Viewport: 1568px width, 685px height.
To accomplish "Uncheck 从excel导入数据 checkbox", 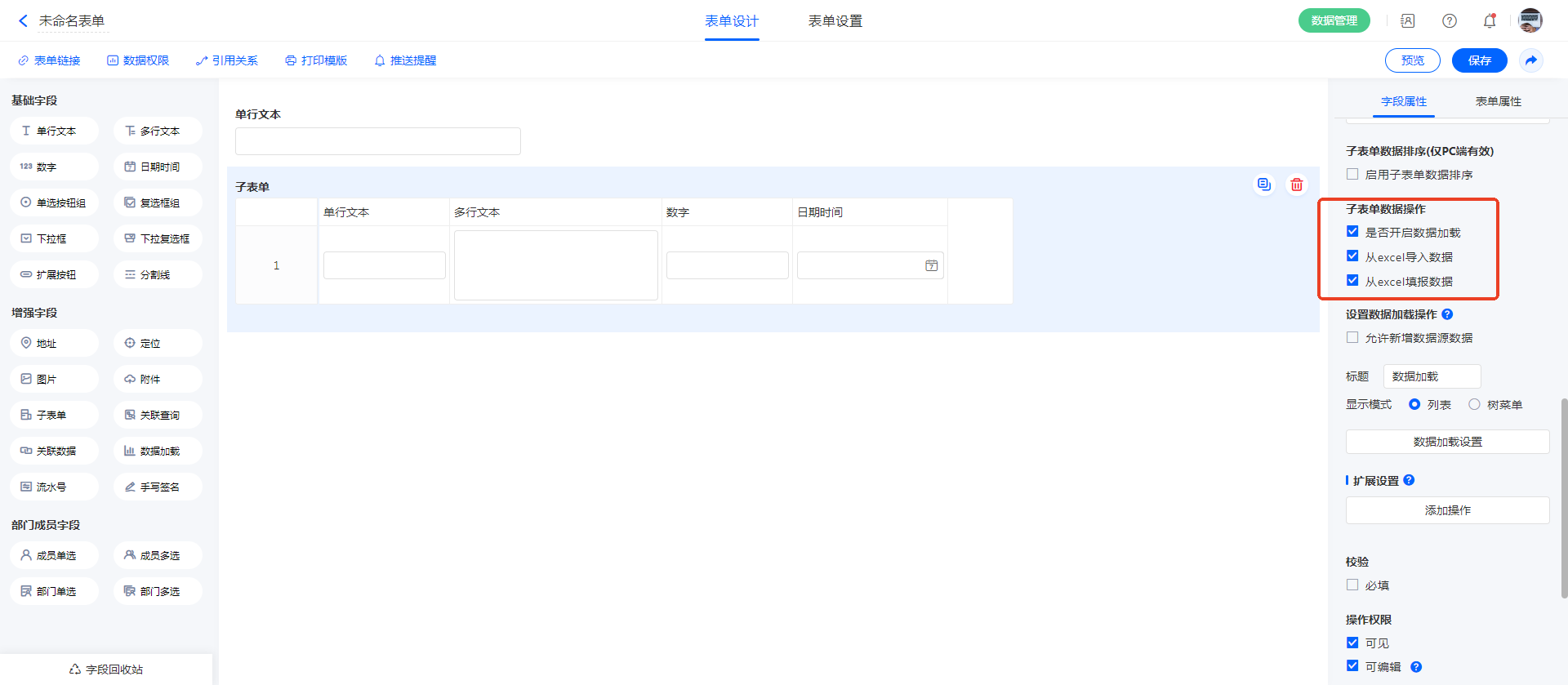I will (x=1352, y=256).
